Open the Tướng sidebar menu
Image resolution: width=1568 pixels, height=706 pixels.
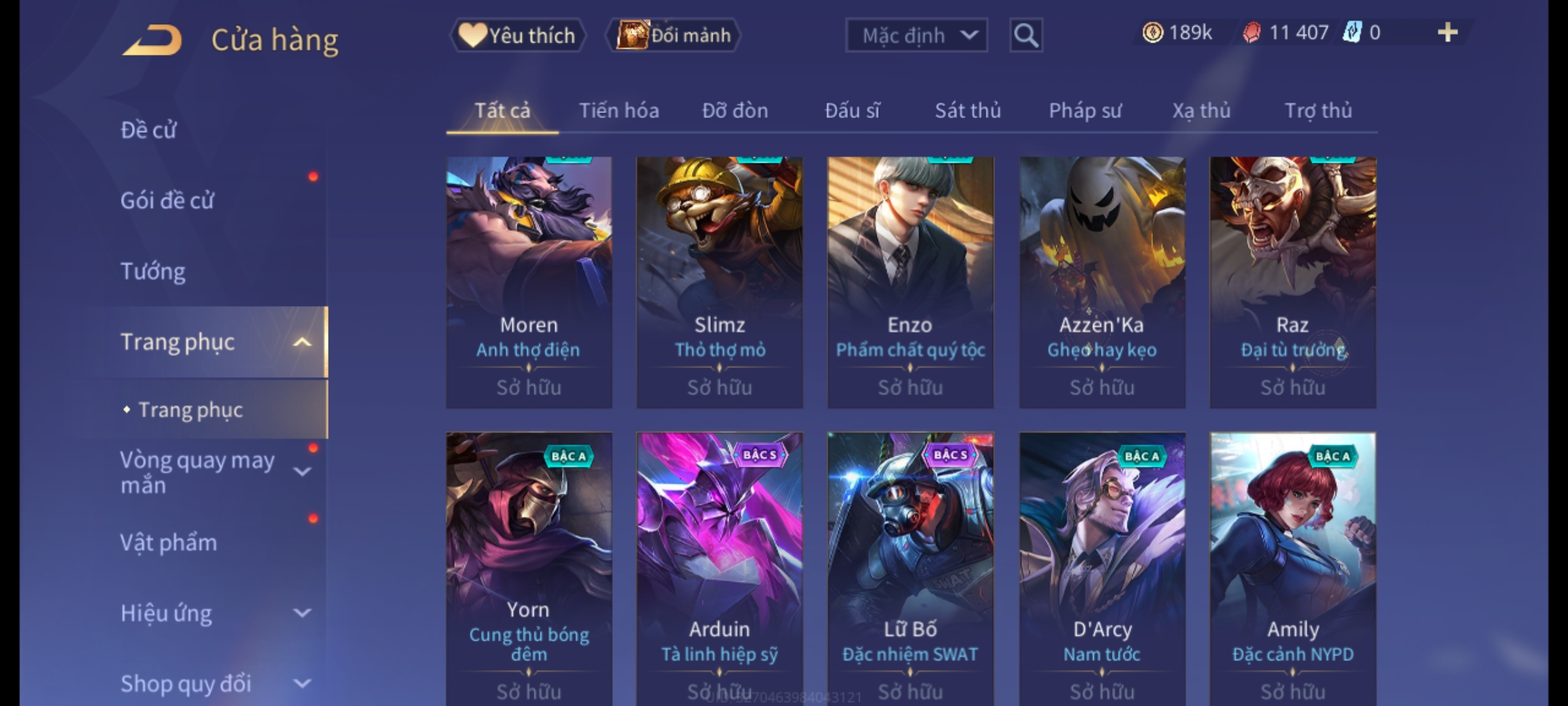pyautogui.click(x=153, y=271)
